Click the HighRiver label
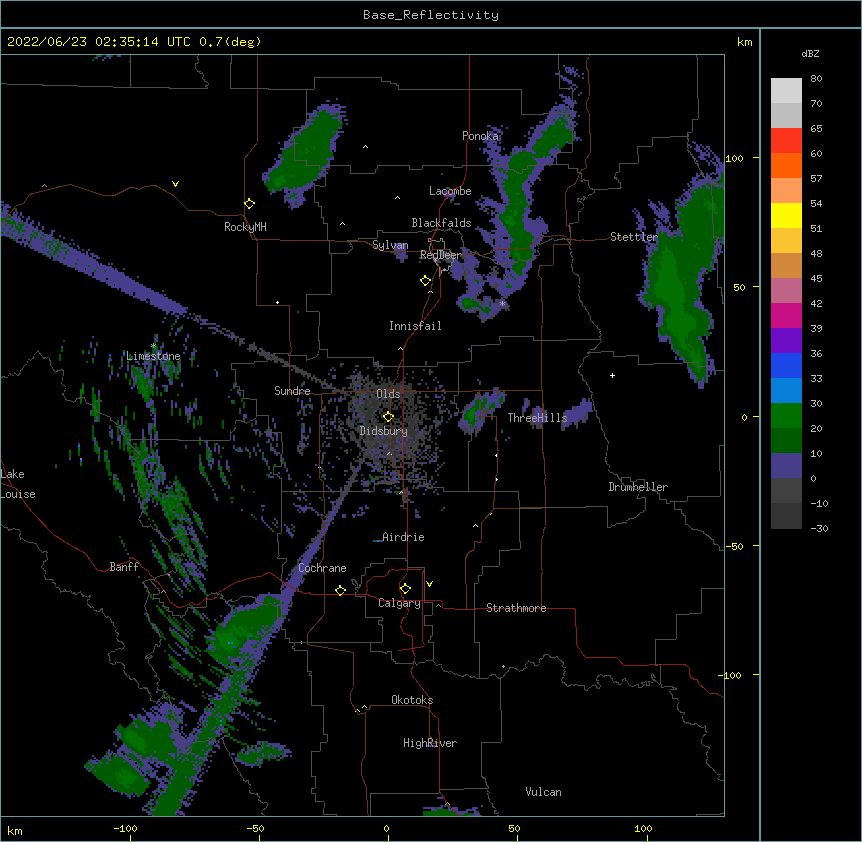The image size is (862, 842). point(430,743)
